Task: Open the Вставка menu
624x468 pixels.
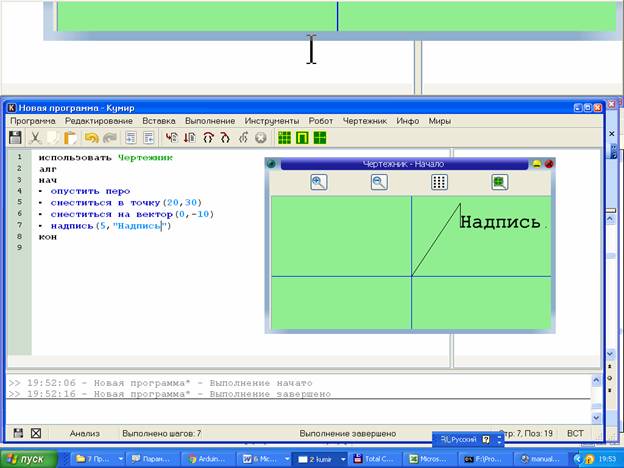Action: [x=159, y=121]
